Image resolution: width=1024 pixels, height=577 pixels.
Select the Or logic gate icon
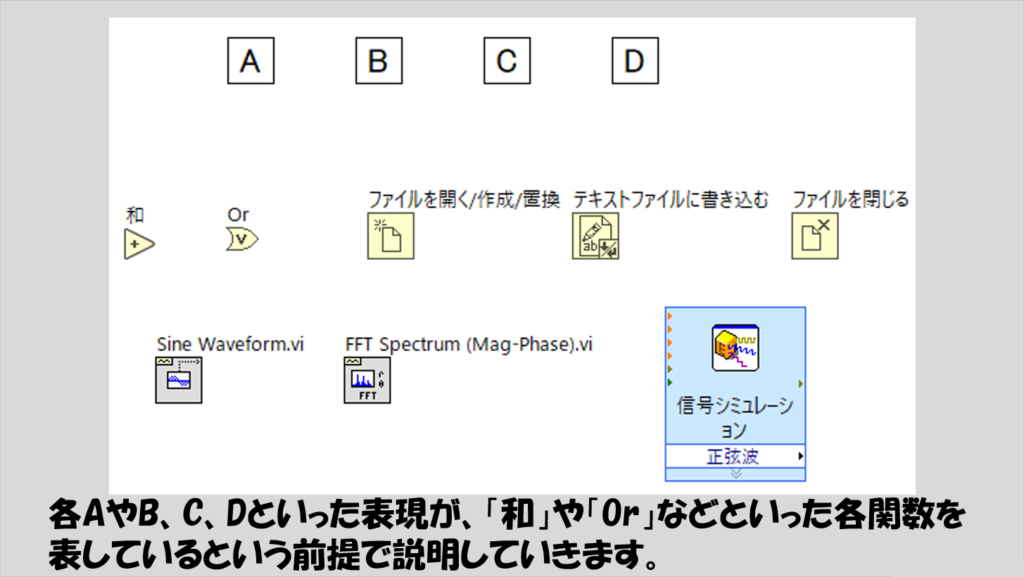point(242,239)
